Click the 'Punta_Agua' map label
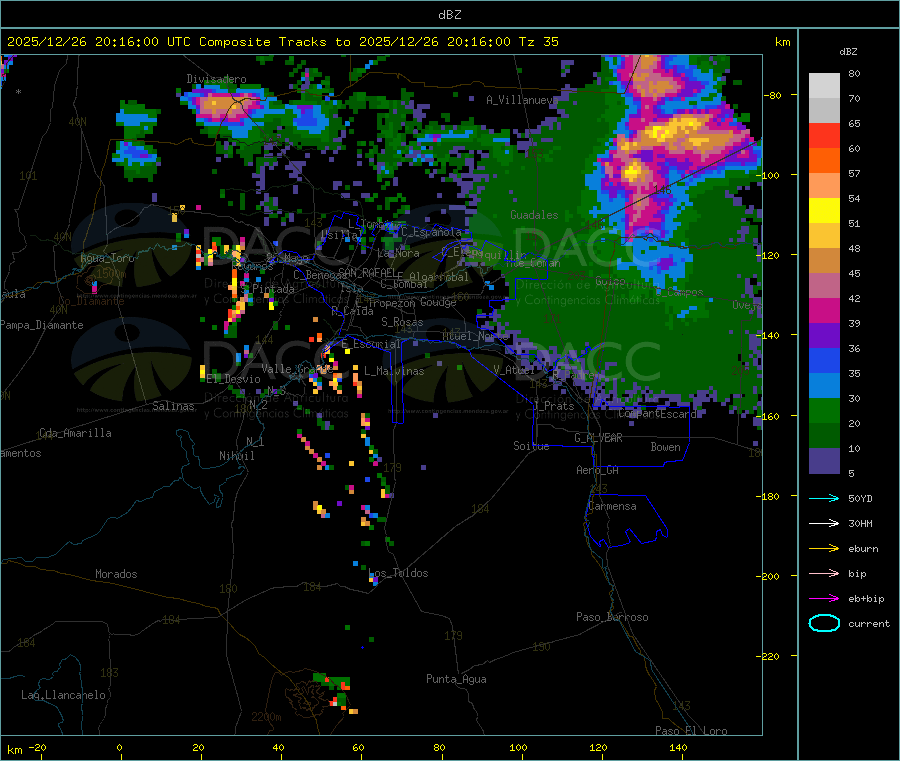The width and height of the screenshot is (900, 761). pyautogui.click(x=456, y=679)
